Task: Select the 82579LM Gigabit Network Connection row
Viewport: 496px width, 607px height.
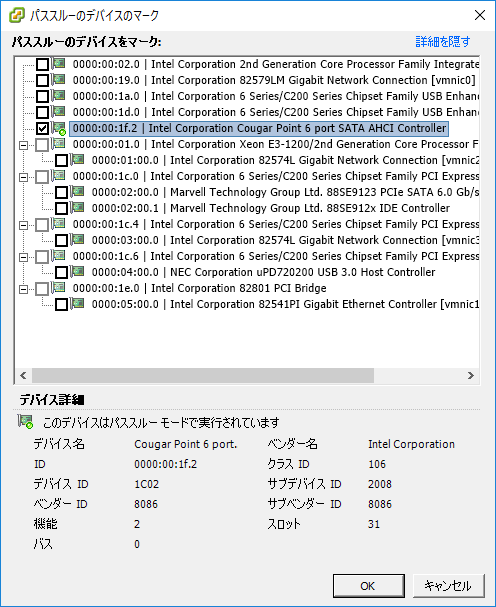Action: [x=274, y=80]
